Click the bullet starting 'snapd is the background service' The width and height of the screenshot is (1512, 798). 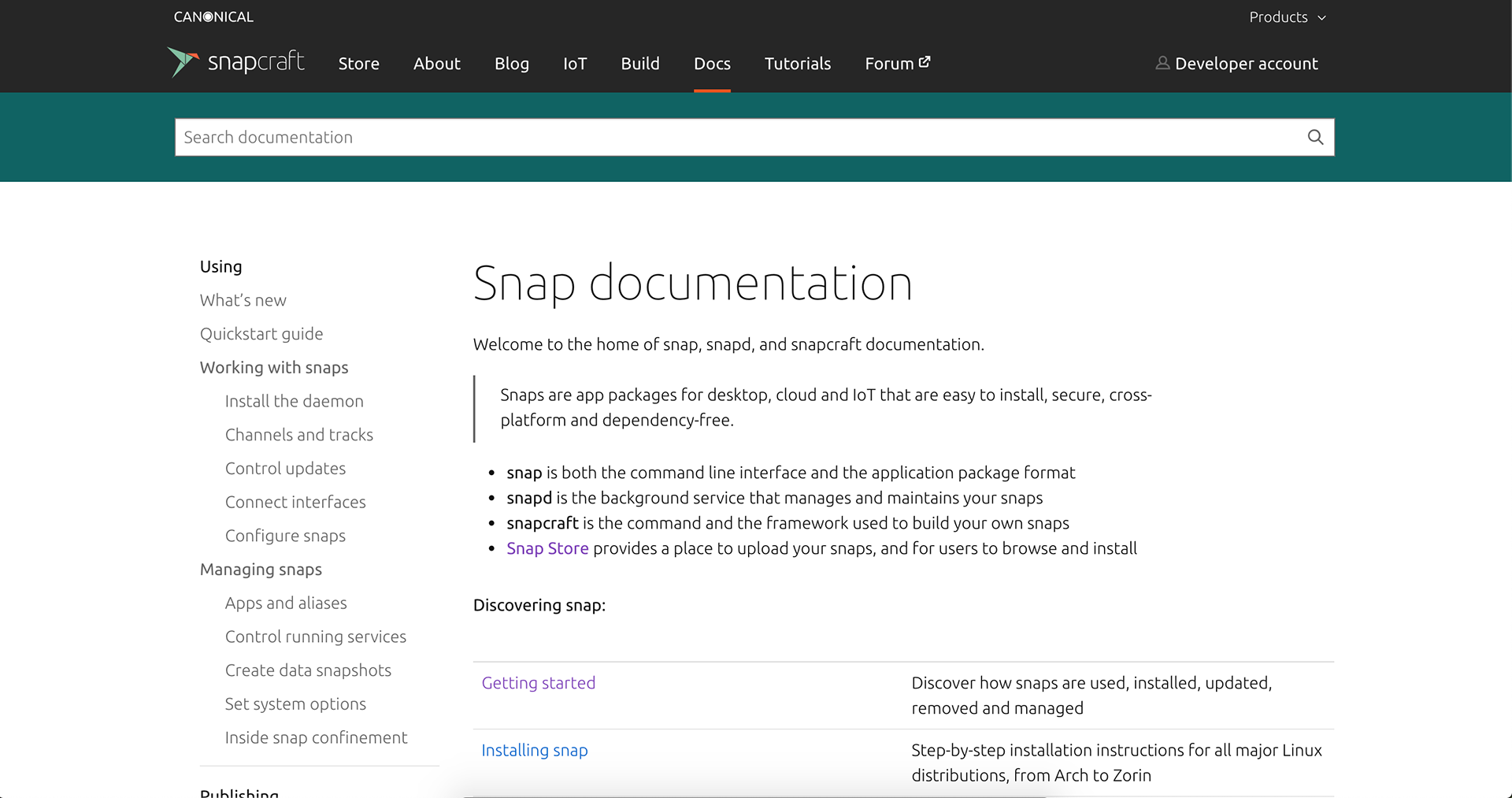click(x=775, y=498)
